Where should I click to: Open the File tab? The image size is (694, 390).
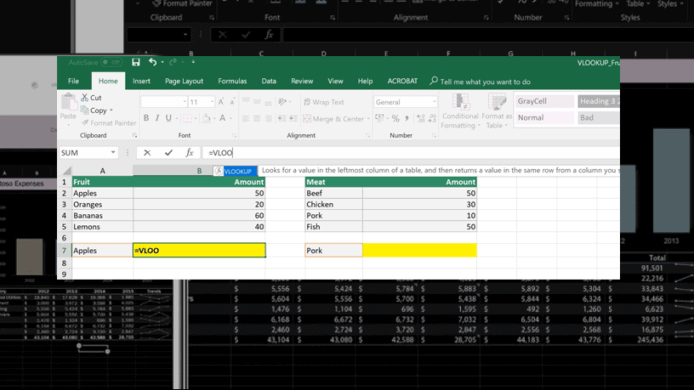click(x=73, y=81)
